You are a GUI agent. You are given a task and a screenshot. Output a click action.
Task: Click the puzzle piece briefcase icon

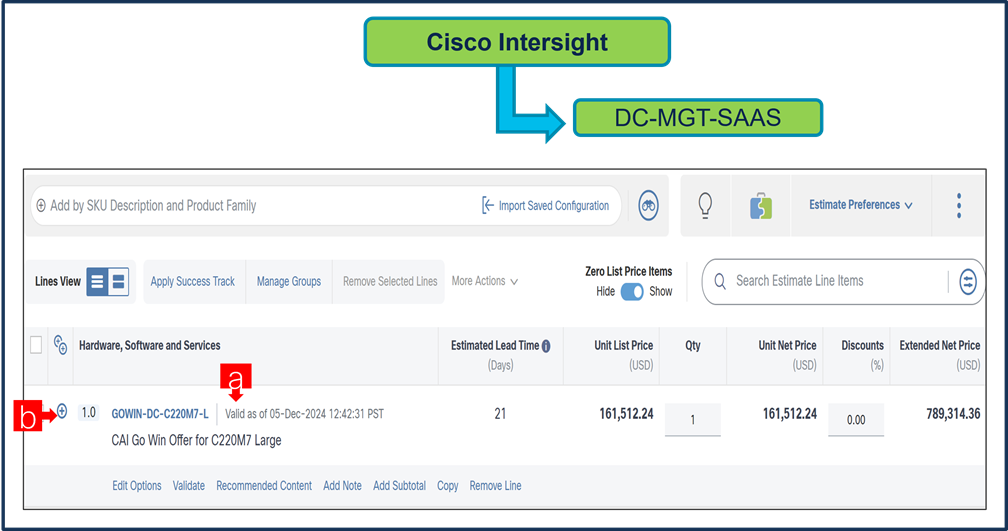pyautogui.click(x=760, y=206)
